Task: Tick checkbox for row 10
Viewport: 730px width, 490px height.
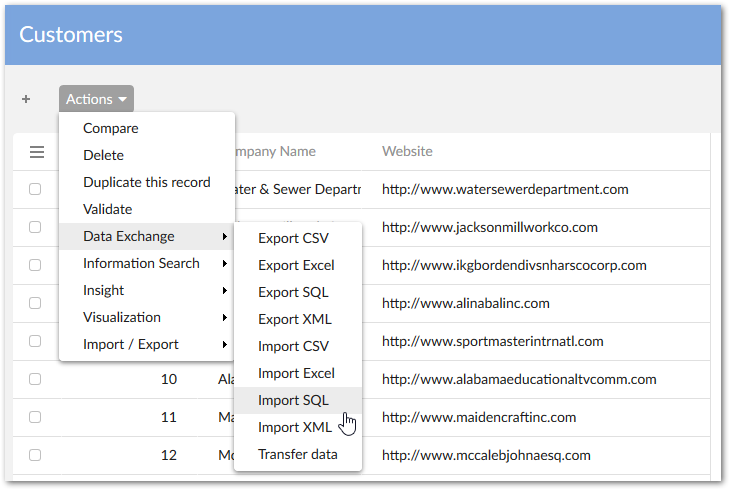Action: pyautogui.click(x=35, y=379)
